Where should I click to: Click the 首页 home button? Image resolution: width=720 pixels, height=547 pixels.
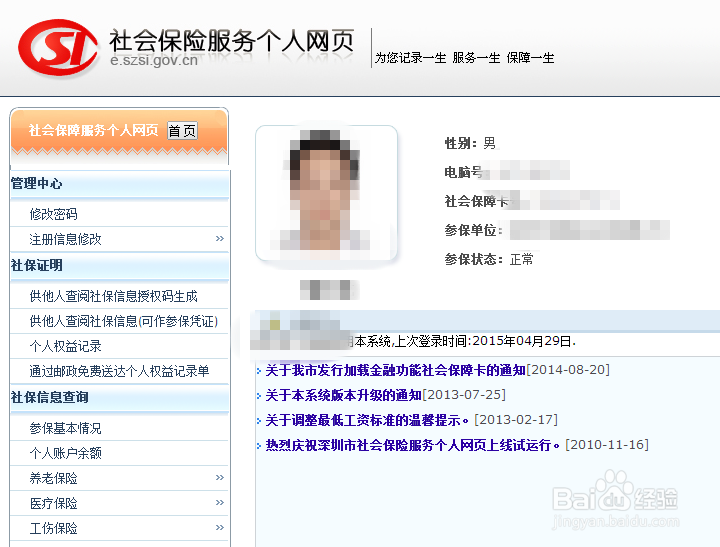[x=182, y=131]
